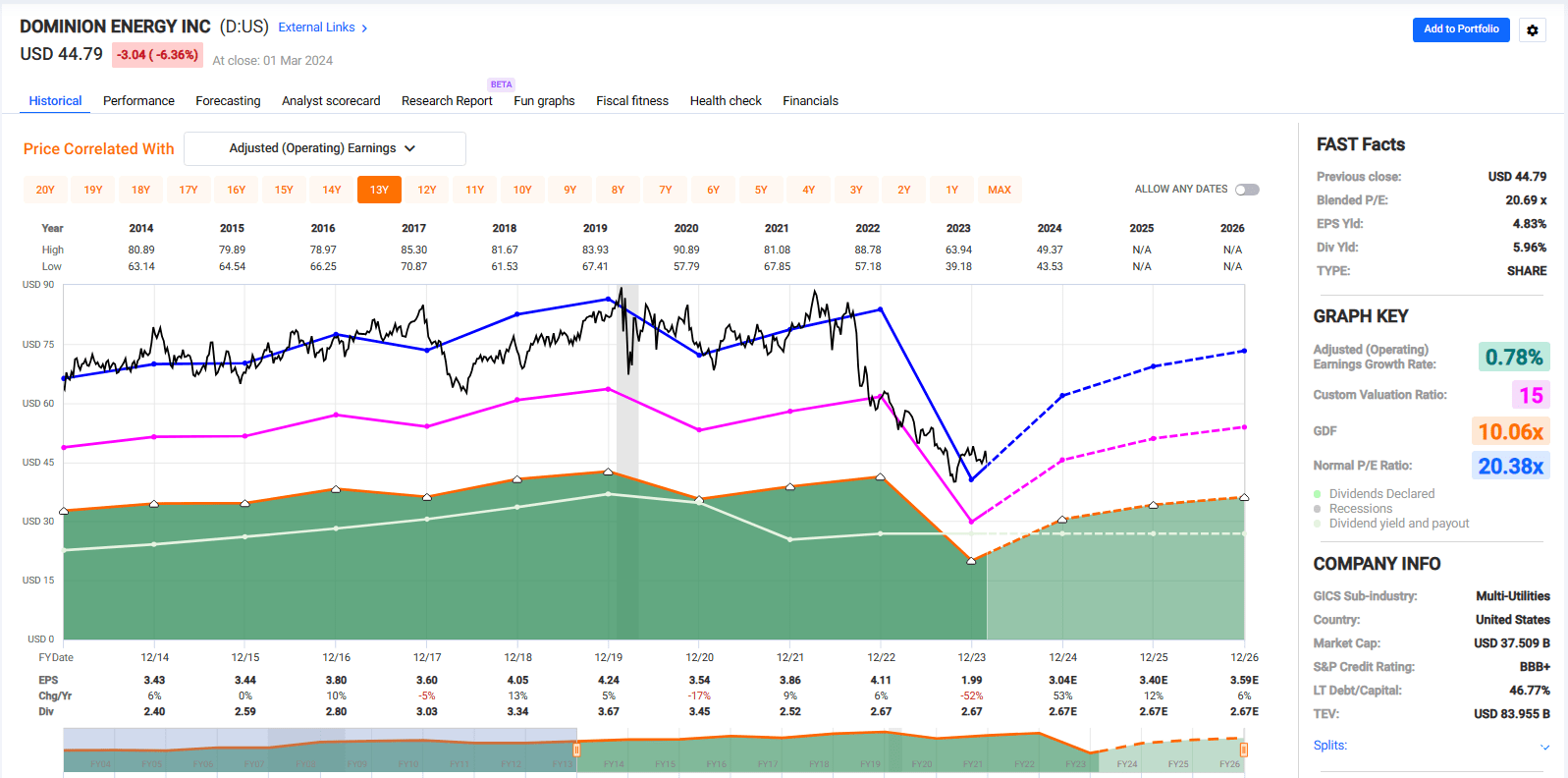The width and height of the screenshot is (1568, 778).
Task: Click the 2020 High value 90.89
Action: (686, 250)
